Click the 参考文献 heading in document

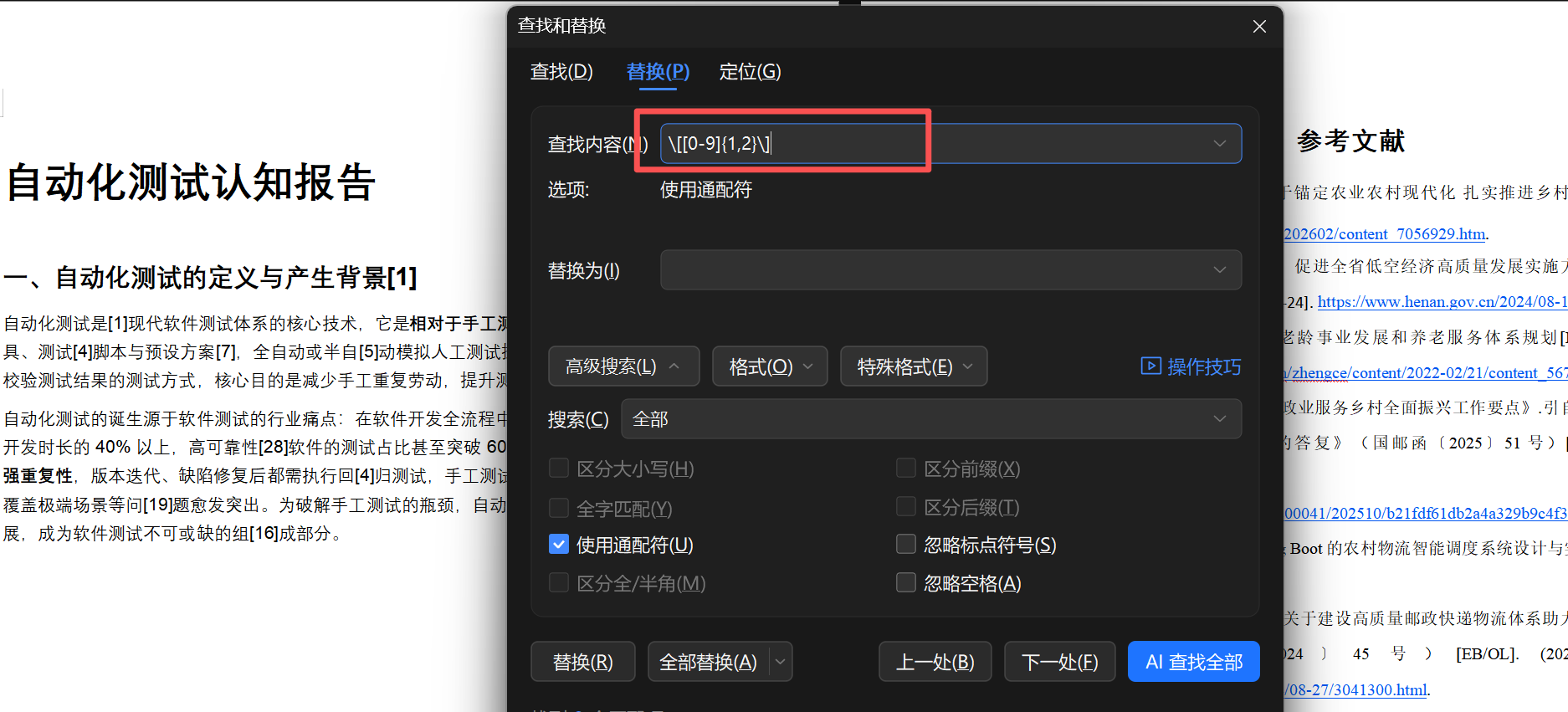pyautogui.click(x=1350, y=141)
